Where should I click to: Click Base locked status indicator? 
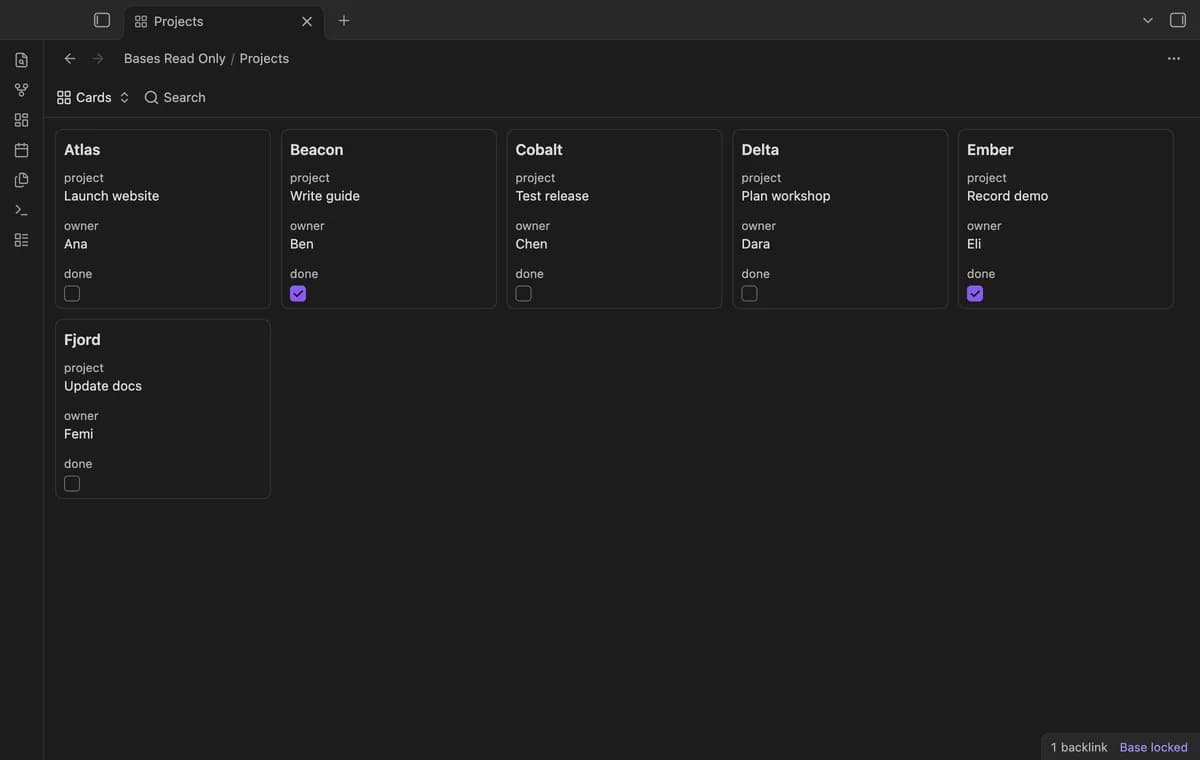click(x=1154, y=747)
